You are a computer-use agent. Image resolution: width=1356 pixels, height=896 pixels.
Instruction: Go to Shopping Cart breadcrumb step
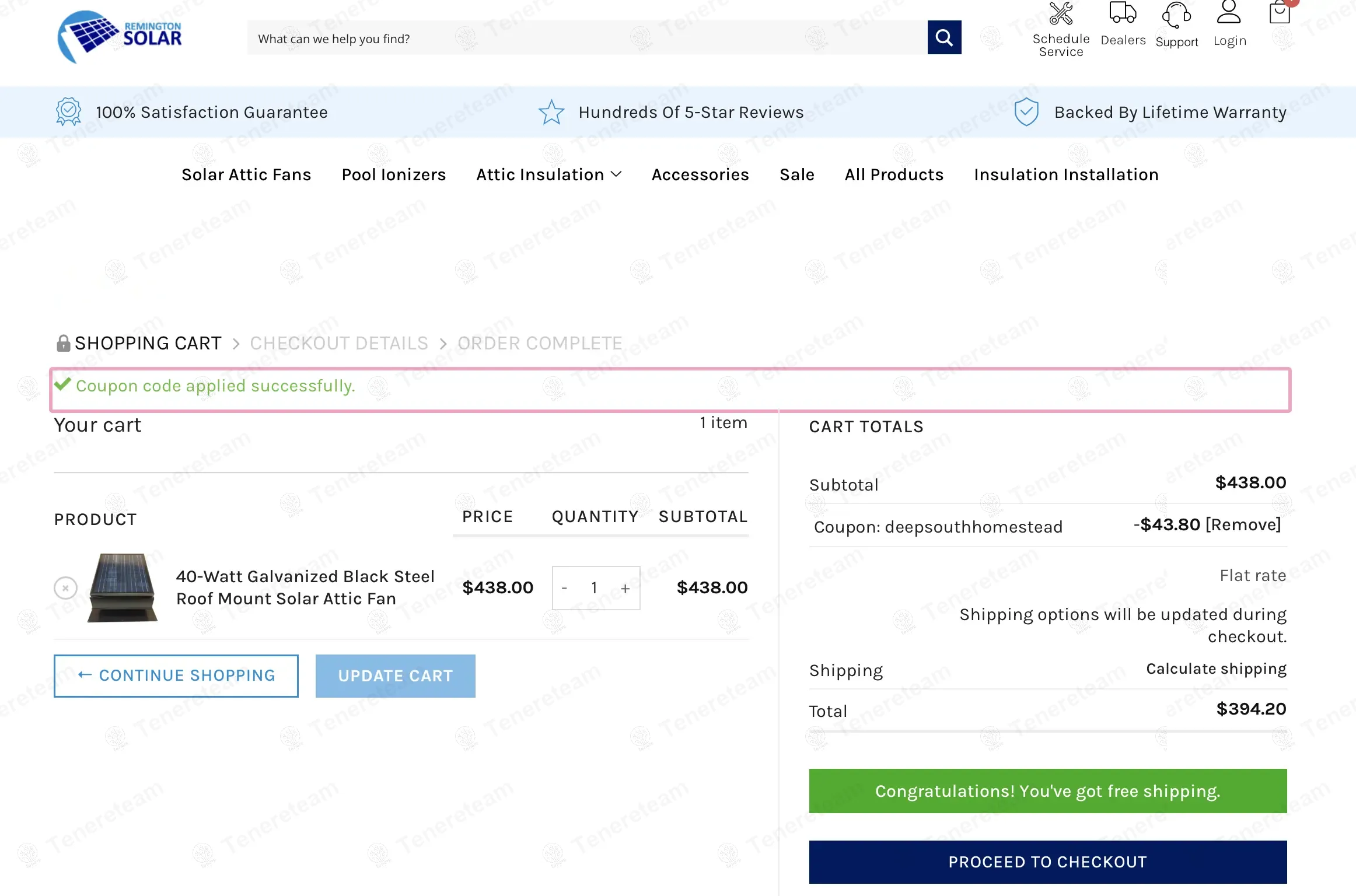pos(148,343)
